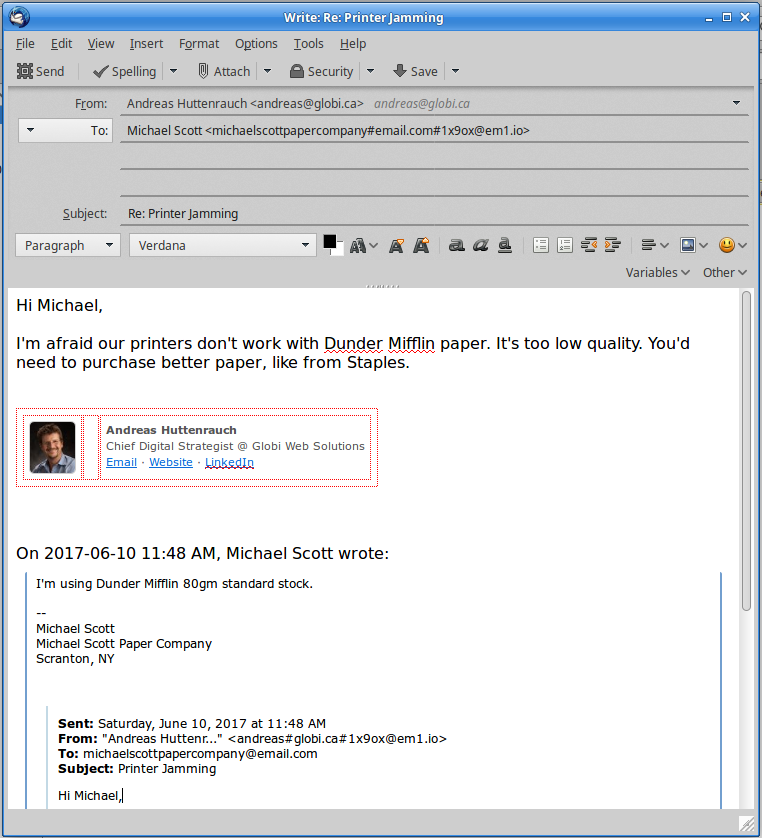The image size is (762, 838).
Task: Open the Tools menu
Action: (x=308, y=44)
